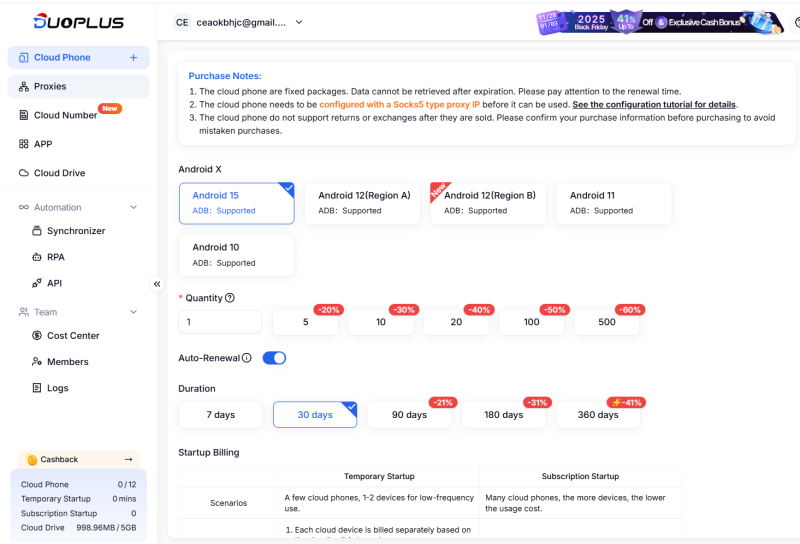Click the Quantity help question mark icon
Image resolution: width=800 pixels, height=544 pixels.
click(230, 298)
